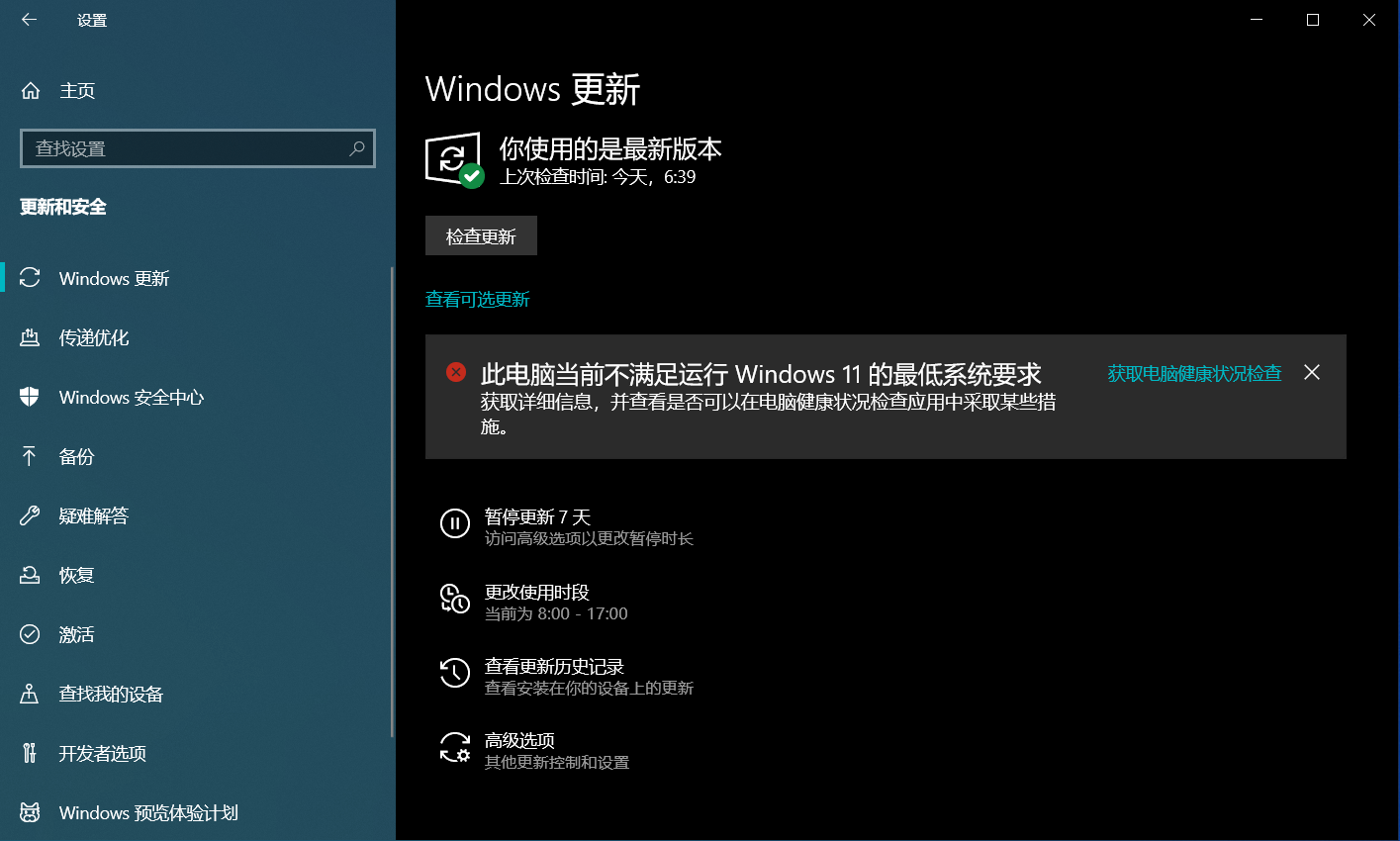Image resolution: width=1400 pixels, height=841 pixels.
Task: Click the 检查更新 button
Action: 481,235
